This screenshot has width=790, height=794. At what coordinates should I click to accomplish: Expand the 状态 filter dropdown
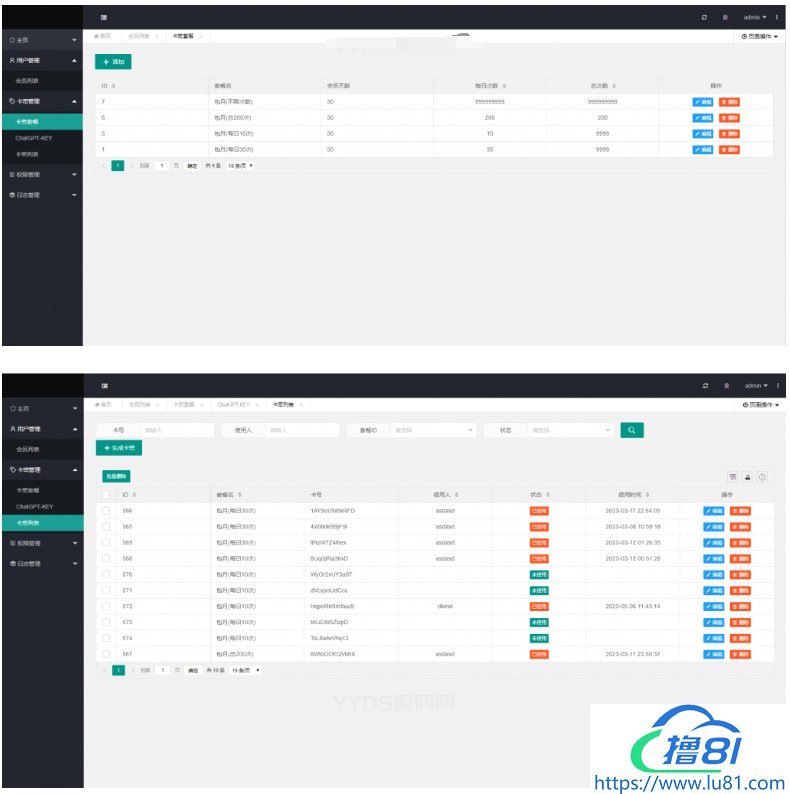click(571, 430)
